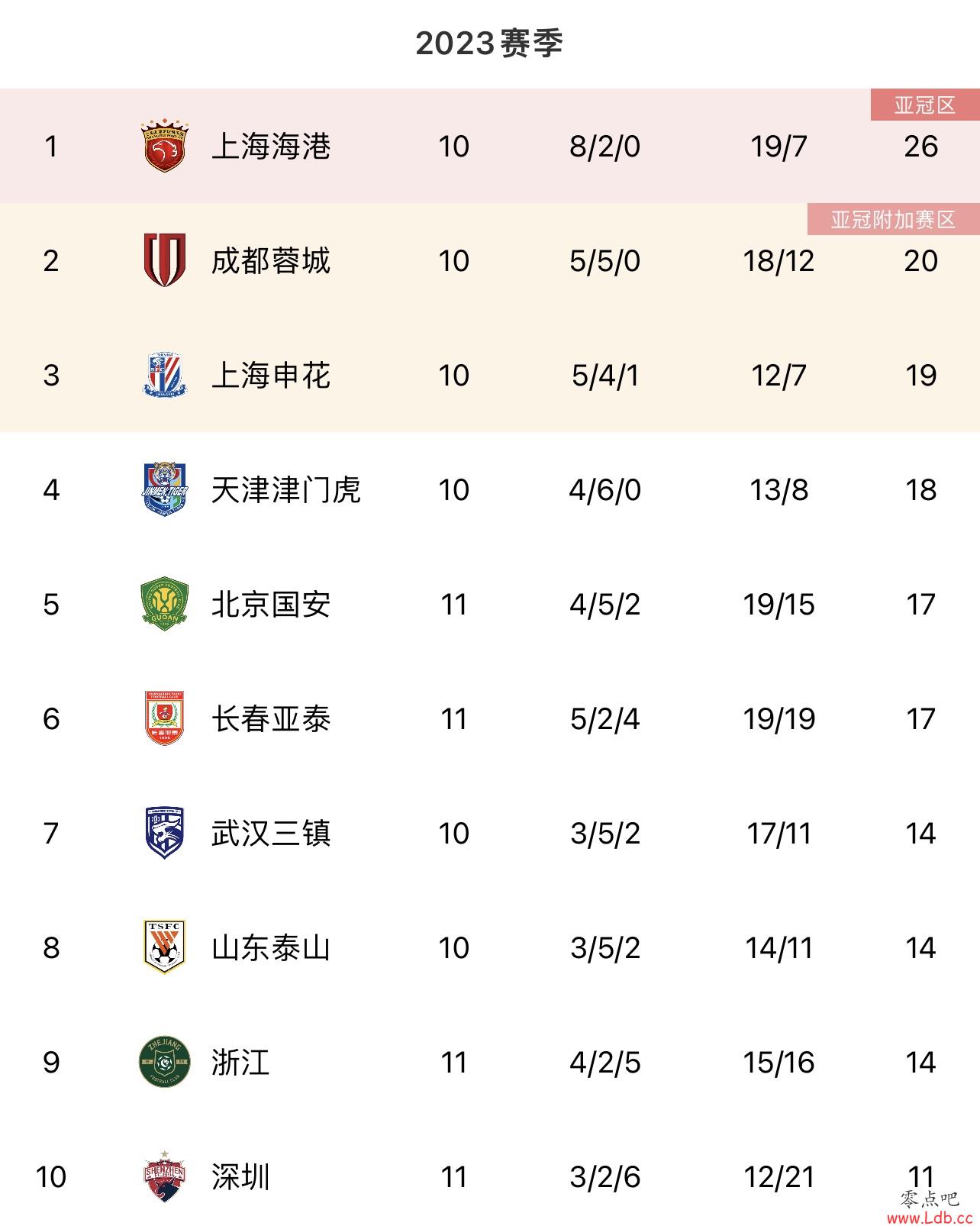Click the www.Ldb.cc watermark link

pos(929,1215)
